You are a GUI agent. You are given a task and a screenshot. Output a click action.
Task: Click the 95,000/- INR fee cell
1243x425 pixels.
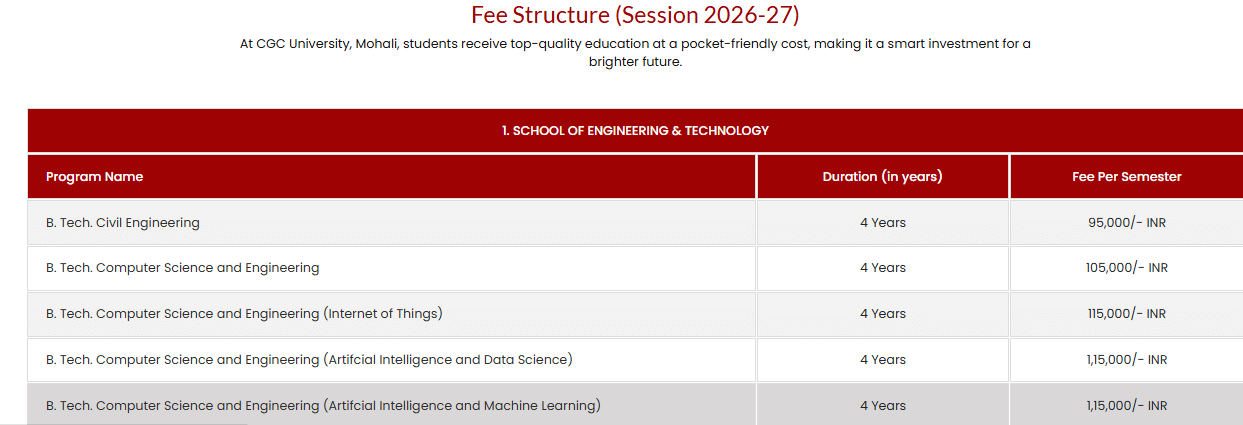(x=1126, y=223)
